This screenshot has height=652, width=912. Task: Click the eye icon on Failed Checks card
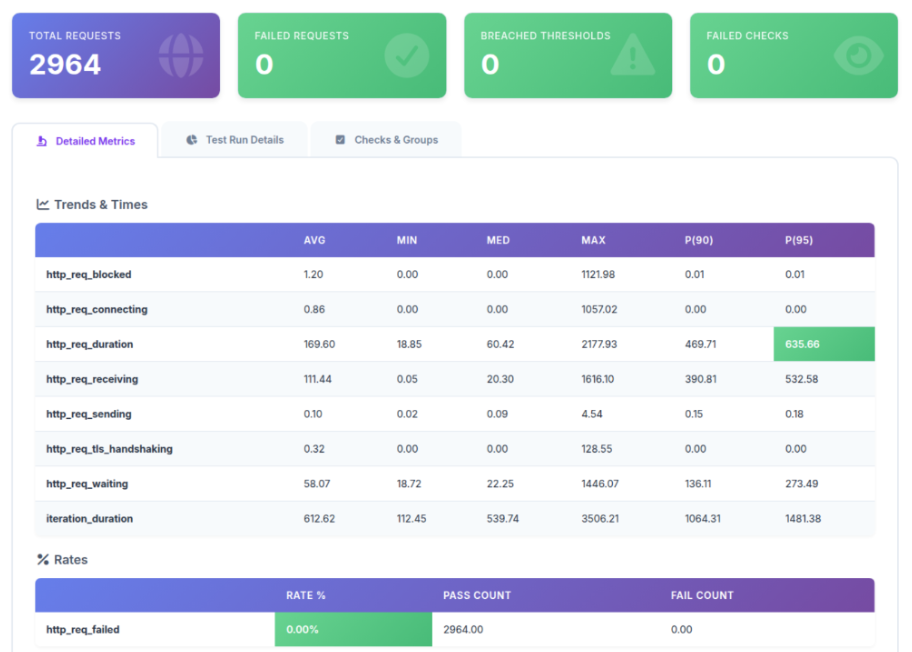pyautogui.click(x=858, y=55)
